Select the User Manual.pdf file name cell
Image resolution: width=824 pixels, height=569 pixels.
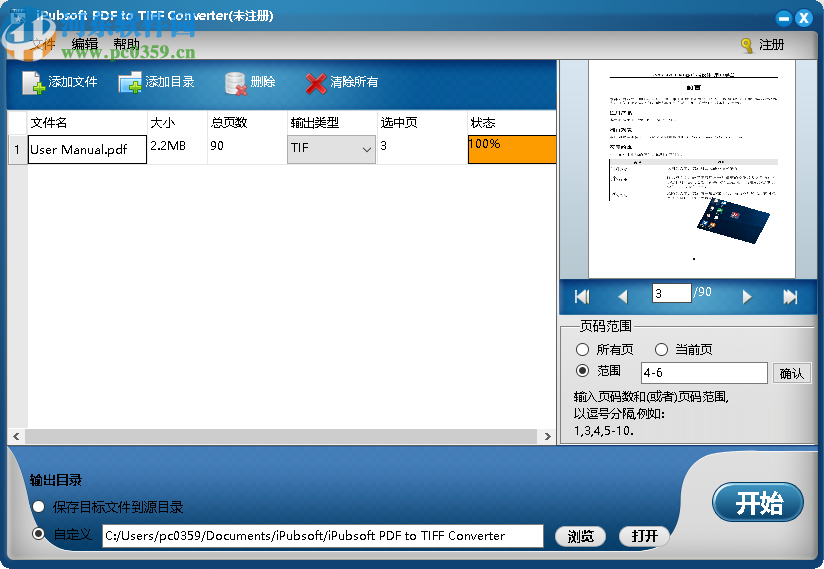(87, 150)
